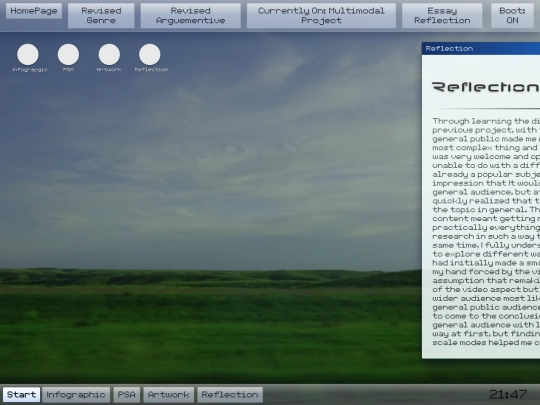Screen dimensions: 540x405
Task: Open the Revised Arguementive page
Action: [x=190, y=15]
